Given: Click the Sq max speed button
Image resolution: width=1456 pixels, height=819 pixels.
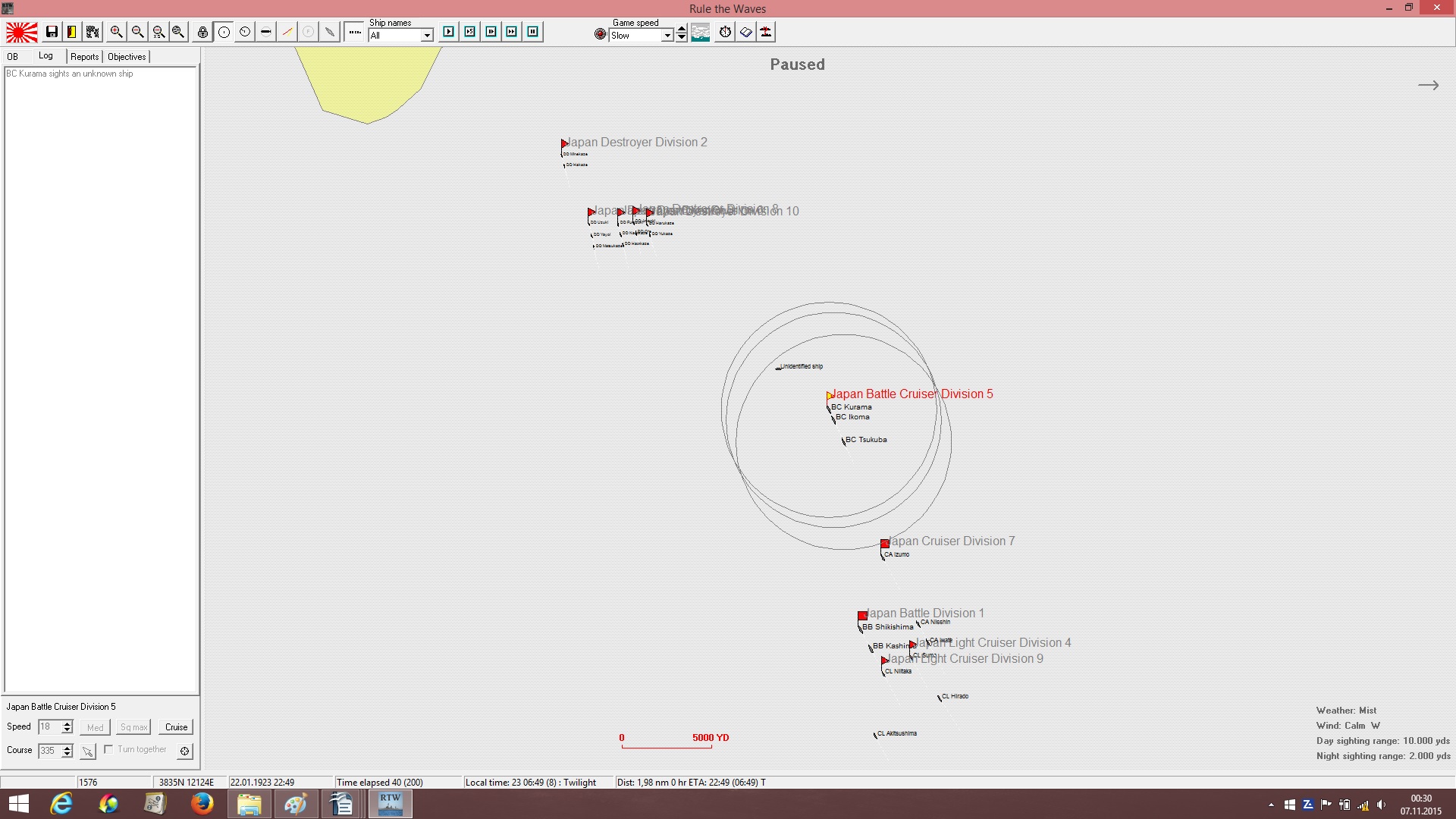Looking at the screenshot, I should [x=134, y=727].
